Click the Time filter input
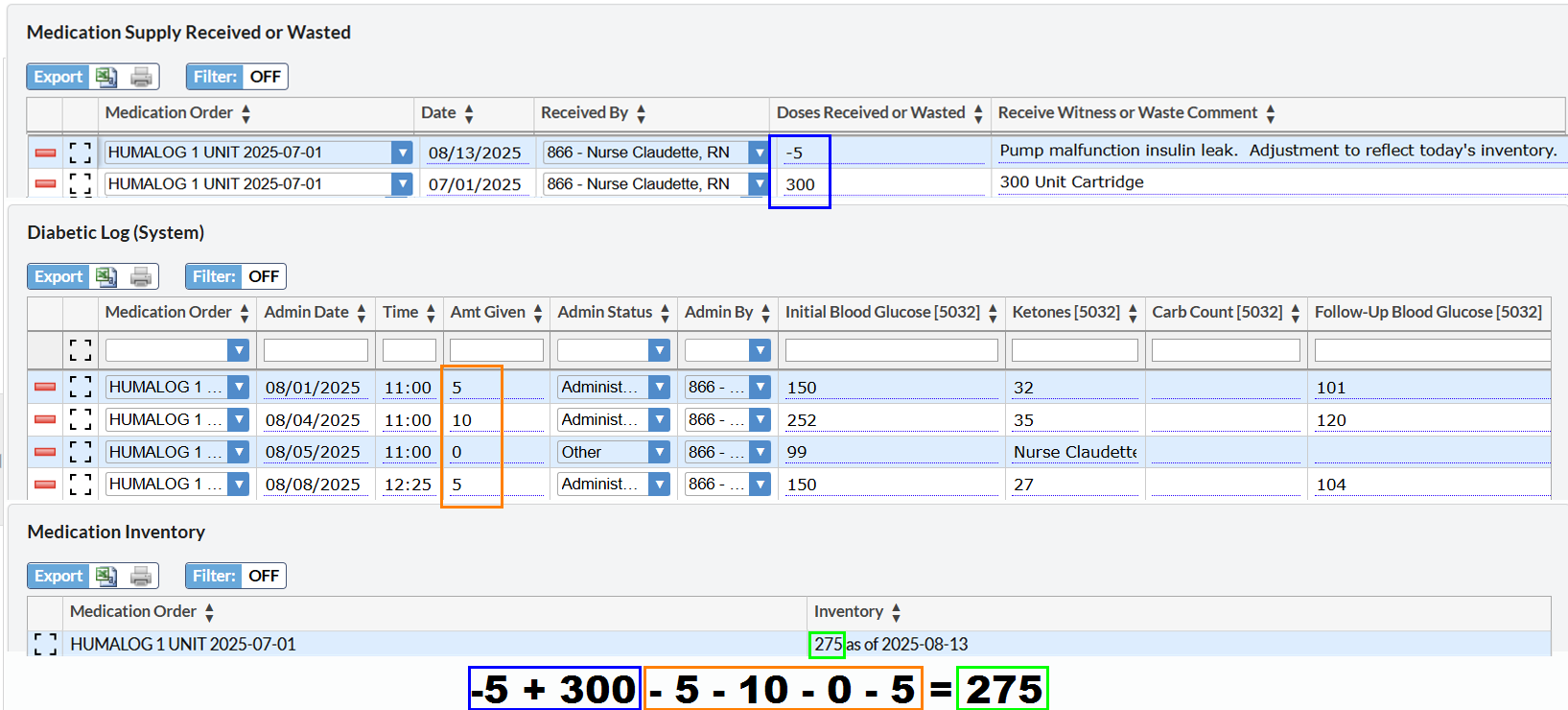Screen dimensions: 1568x710 410,350
